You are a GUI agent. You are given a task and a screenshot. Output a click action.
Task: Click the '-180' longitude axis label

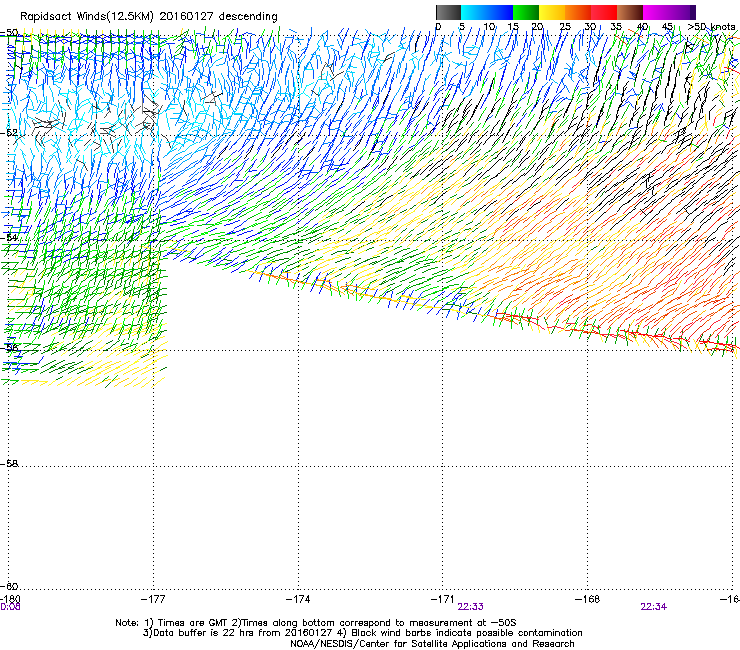point(10,599)
